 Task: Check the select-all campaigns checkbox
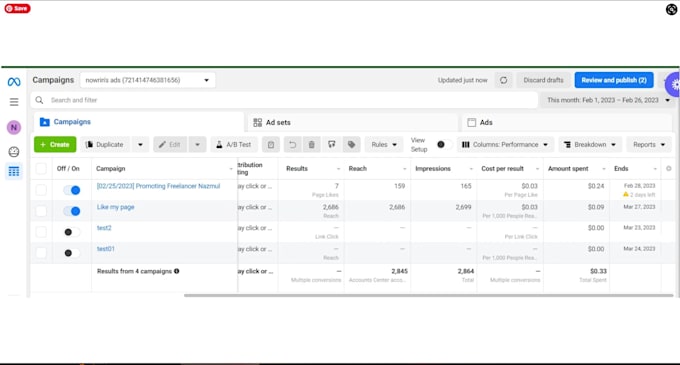click(41, 168)
